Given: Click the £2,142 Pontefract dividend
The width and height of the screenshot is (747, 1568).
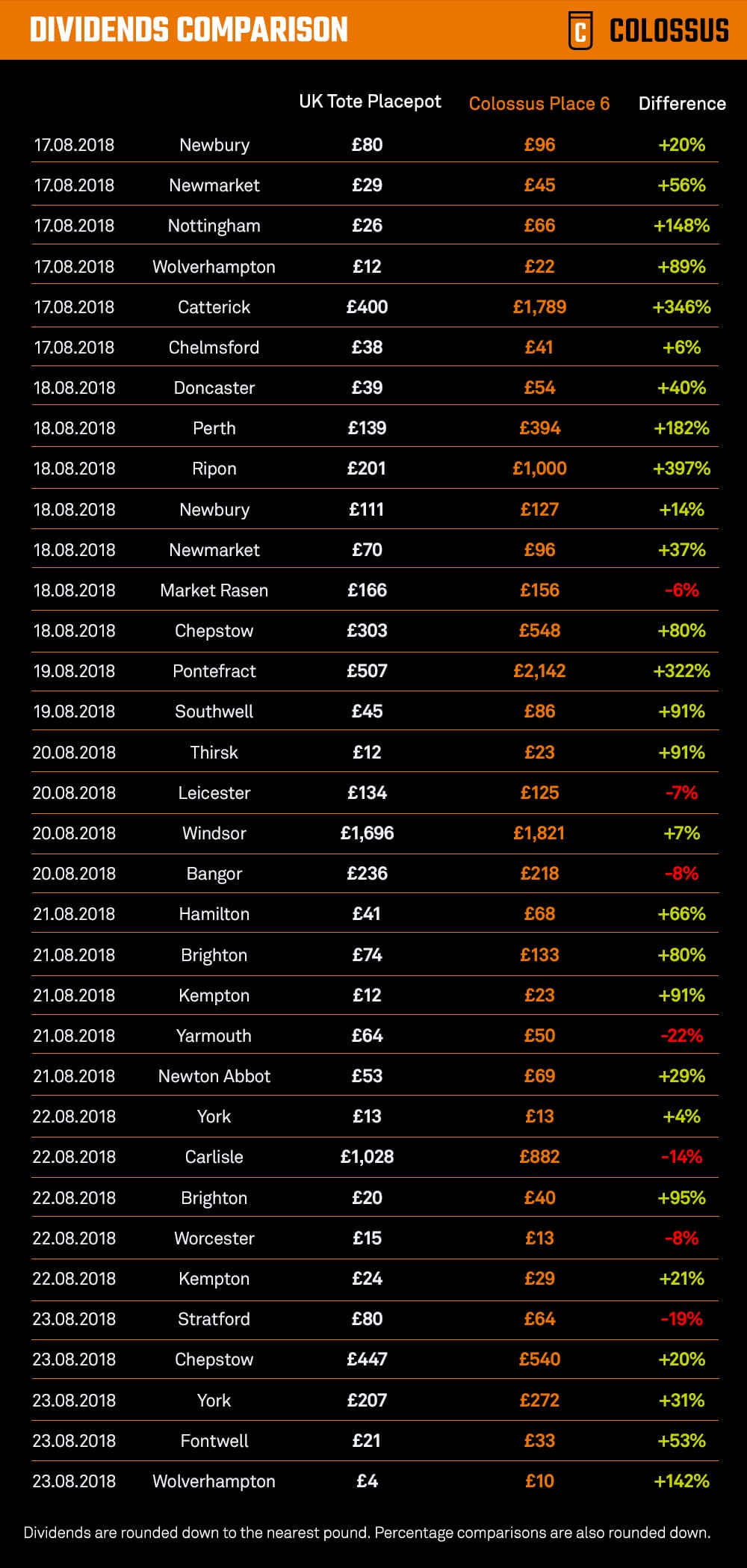Looking at the screenshot, I should 539,671.
